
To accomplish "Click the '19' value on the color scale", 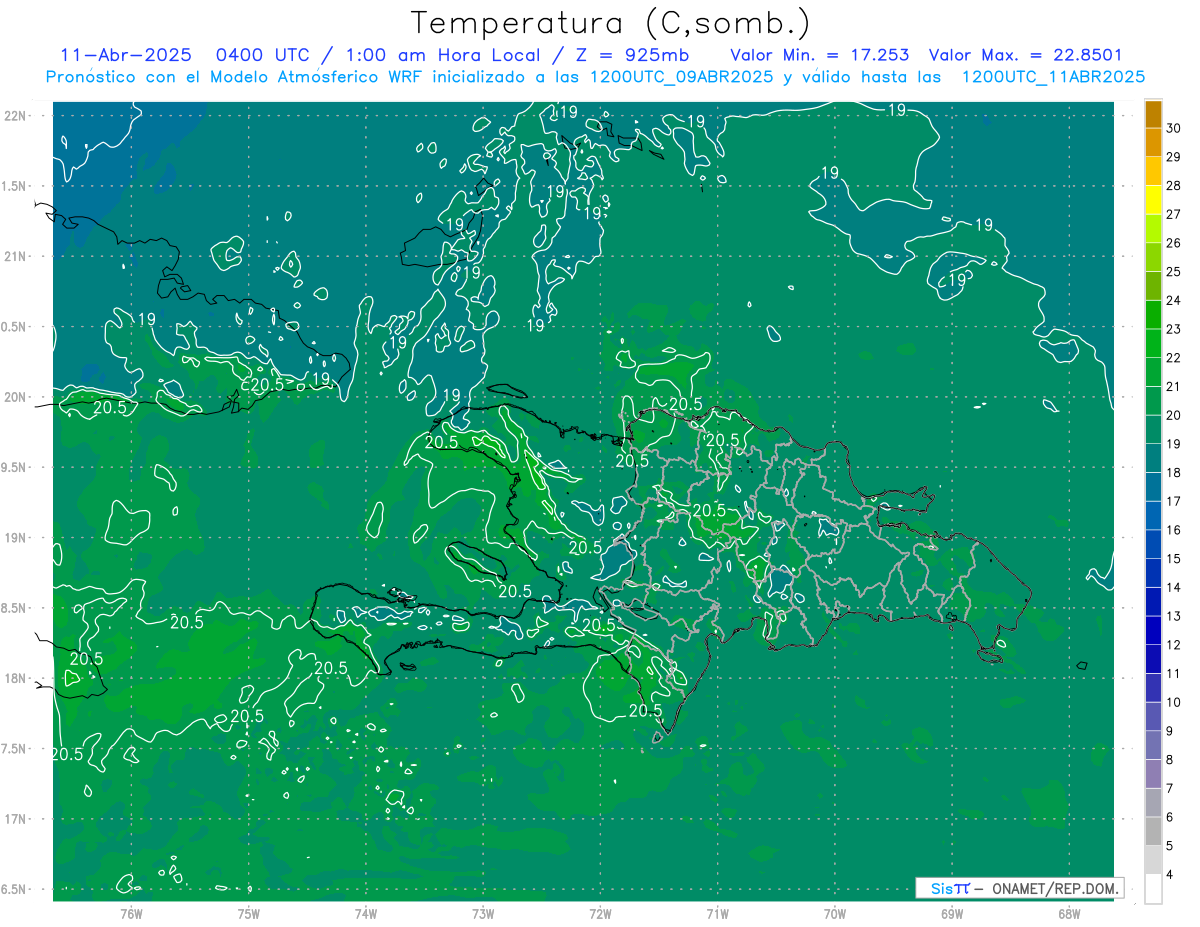I will pyautogui.click(x=1174, y=444).
